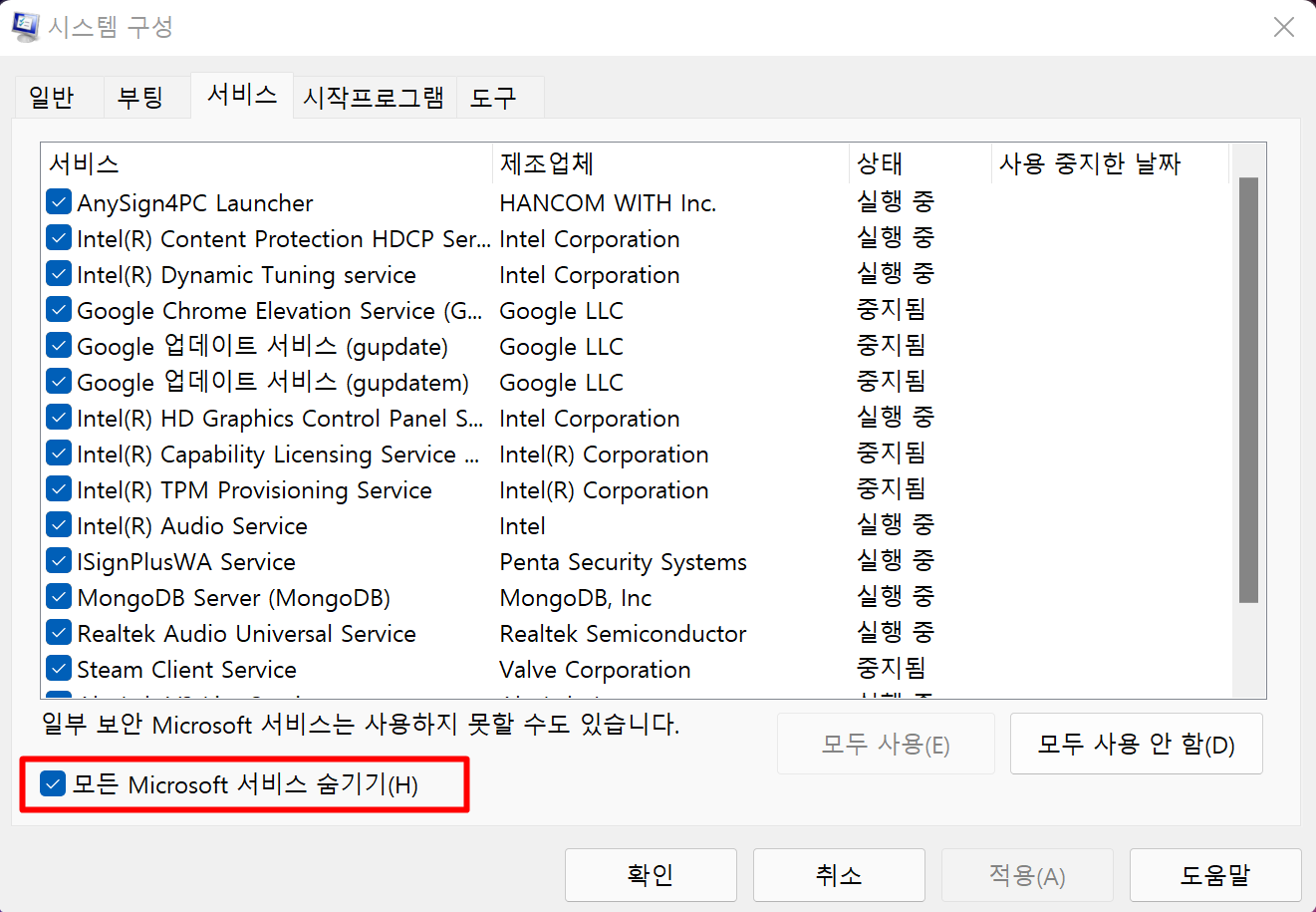This screenshot has width=1316, height=912.
Task: Click the Penta Security Systems manufacturer cell
Action: point(624,562)
